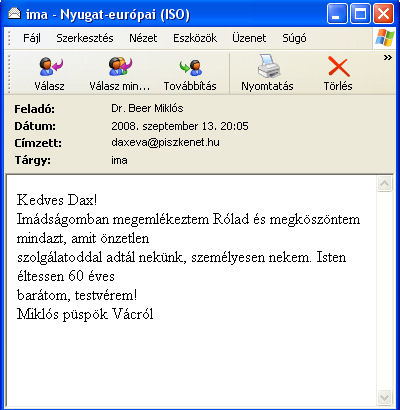This screenshot has height=410, width=400.
Task: Click the Windows flag logo
Action: click(385, 38)
